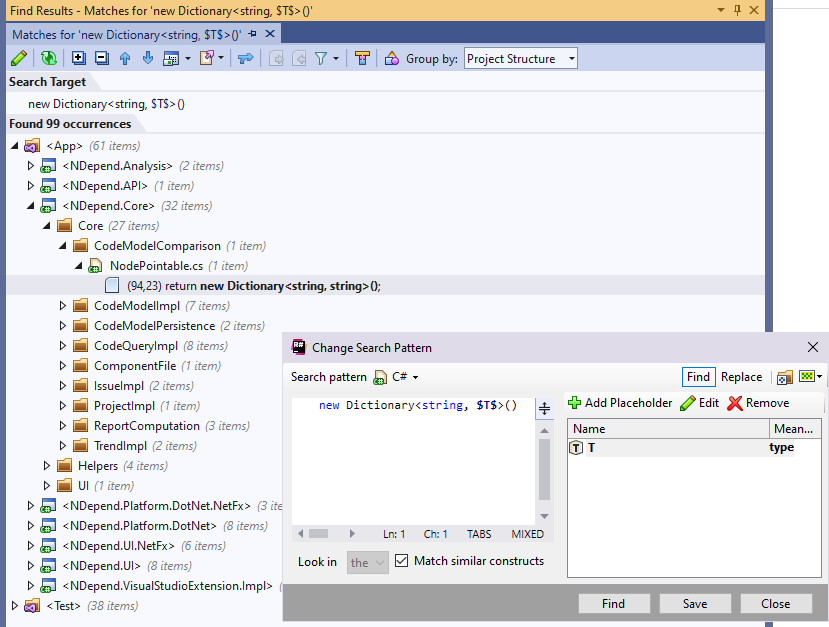Pin the Find Results window
This screenshot has width=829, height=627.
click(x=739, y=10)
